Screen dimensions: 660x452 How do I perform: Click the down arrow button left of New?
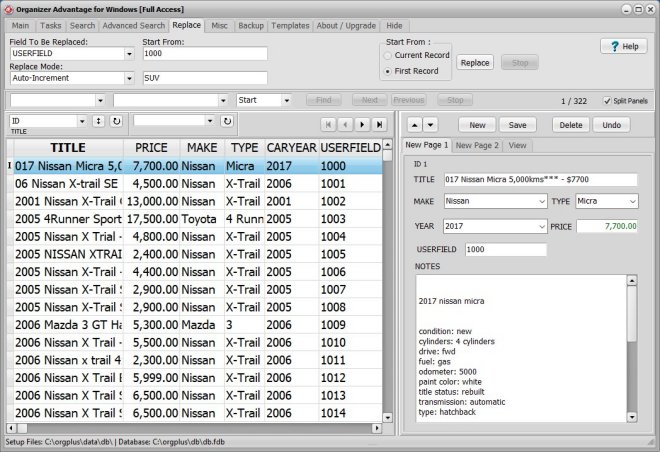[430, 125]
